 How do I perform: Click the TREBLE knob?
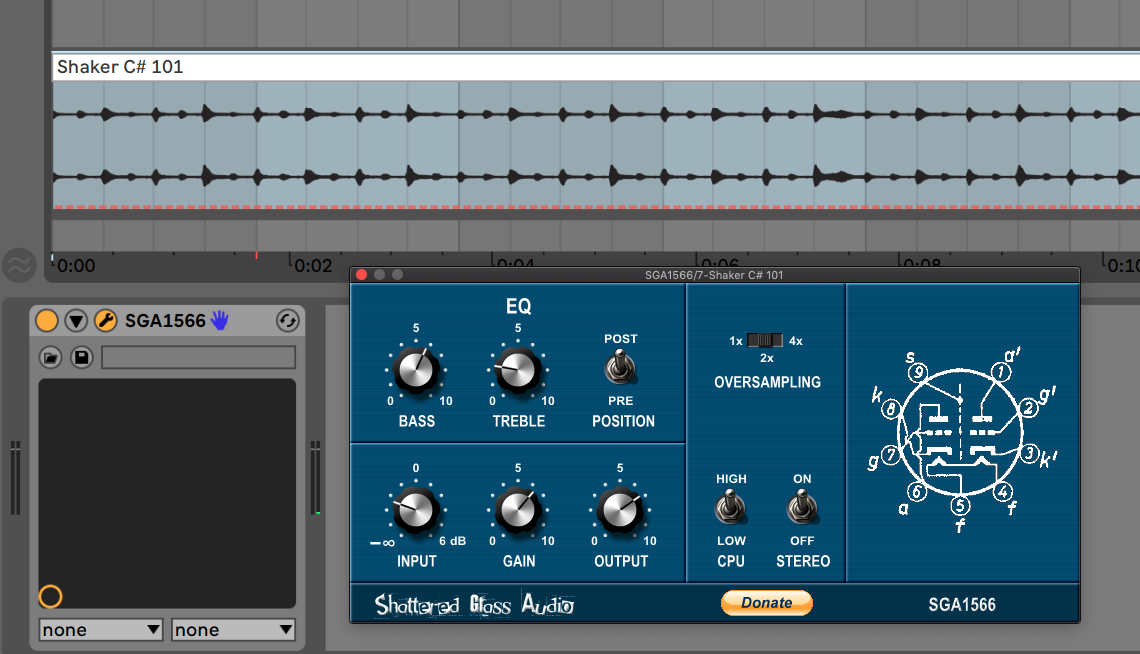518,370
